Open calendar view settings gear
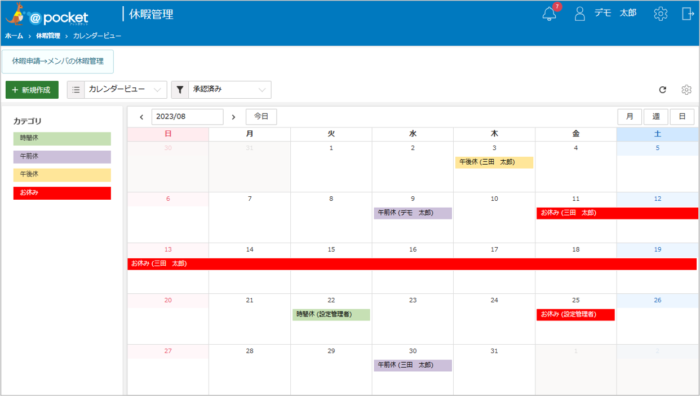This screenshot has width=700, height=396. (x=686, y=90)
